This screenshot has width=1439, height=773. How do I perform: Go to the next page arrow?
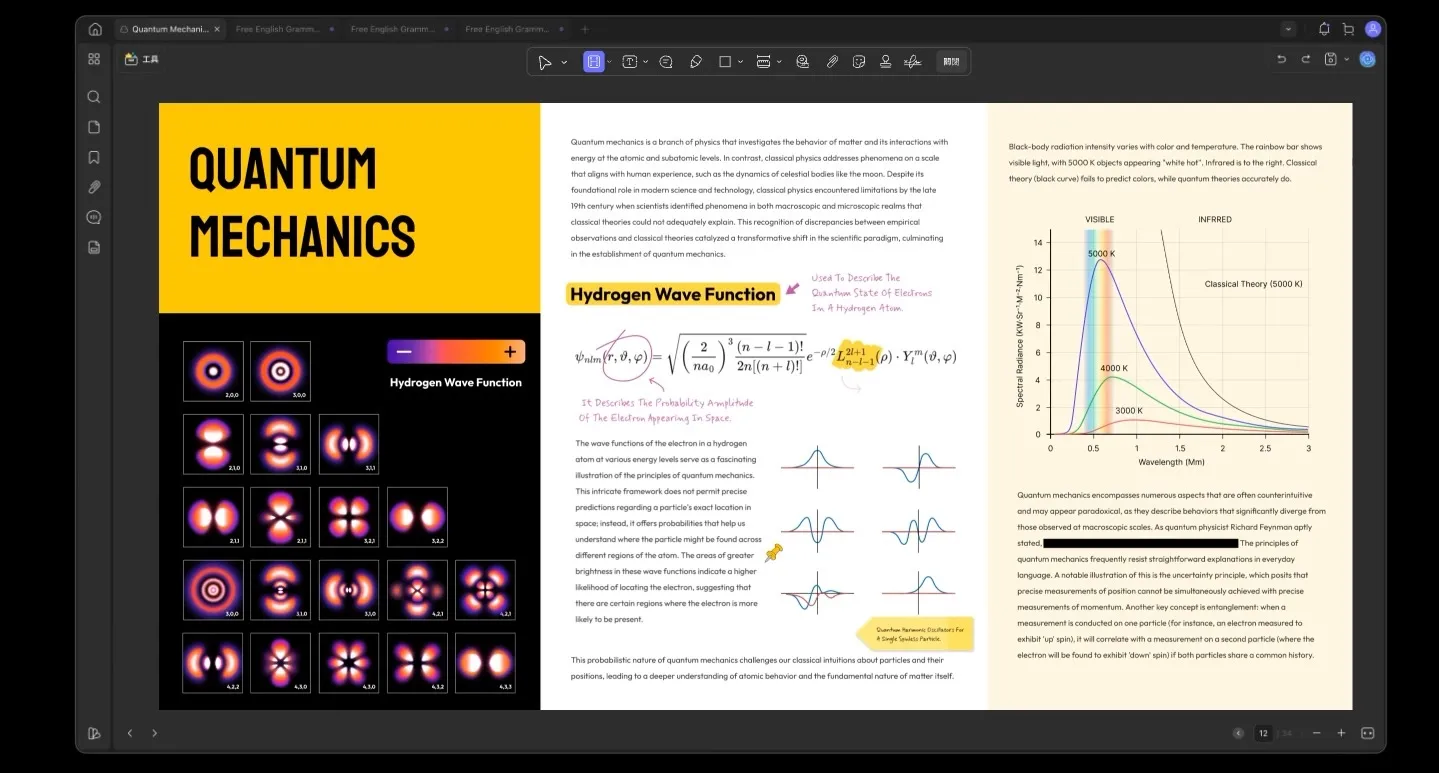[x=154, y=733]
